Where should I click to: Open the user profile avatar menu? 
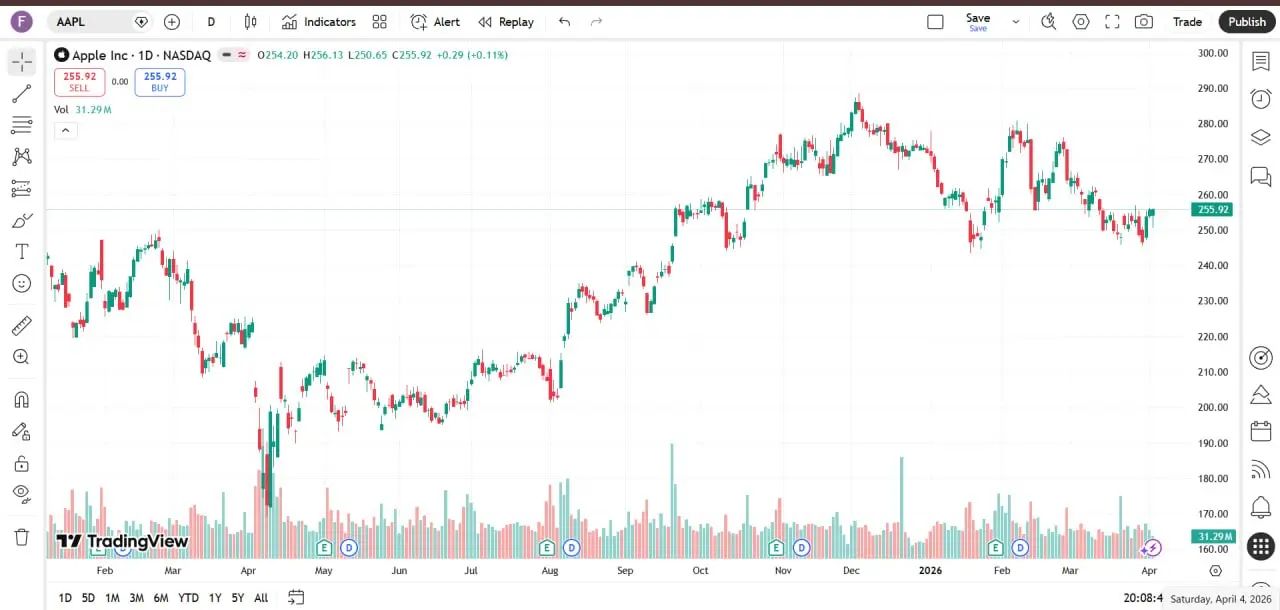[20, 21]
